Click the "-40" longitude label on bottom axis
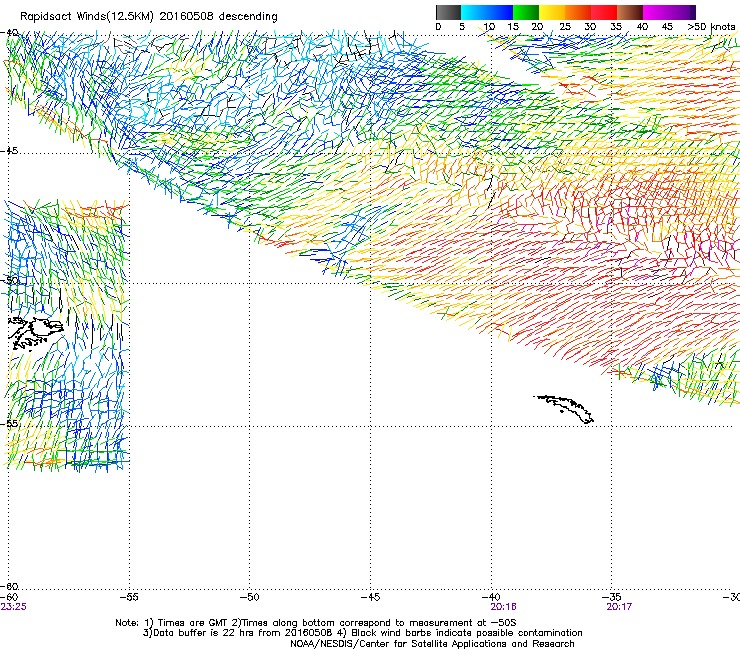Screen dimensions: 740x650 point(491,597)
